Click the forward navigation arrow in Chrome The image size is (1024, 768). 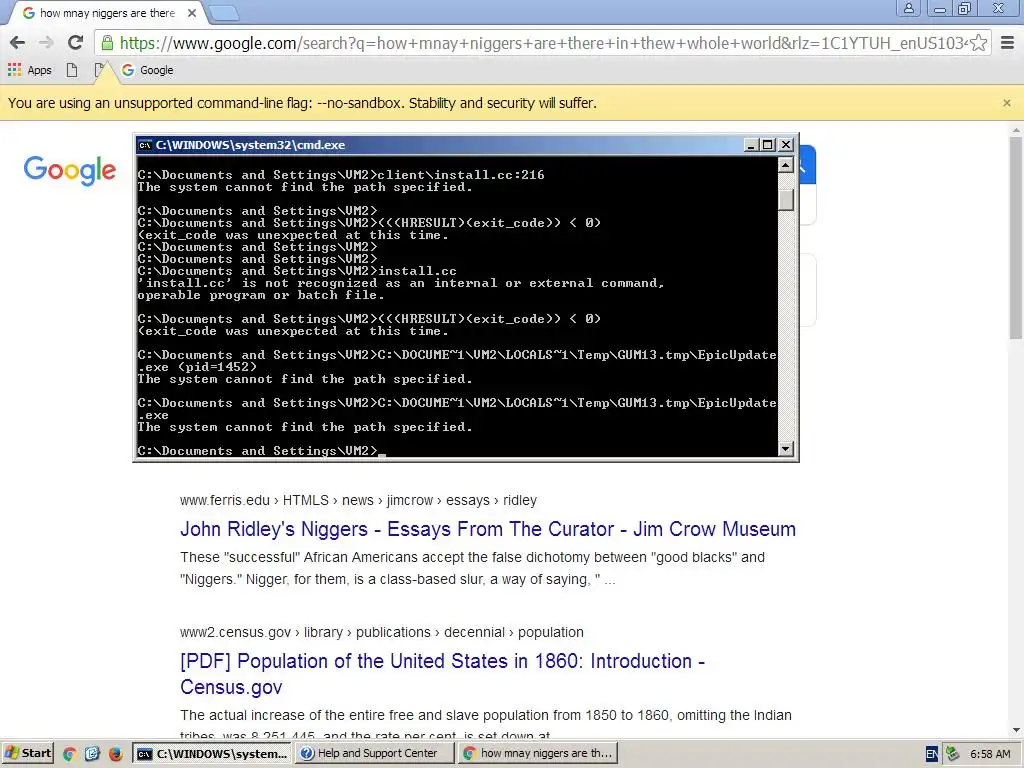point(46,43)
